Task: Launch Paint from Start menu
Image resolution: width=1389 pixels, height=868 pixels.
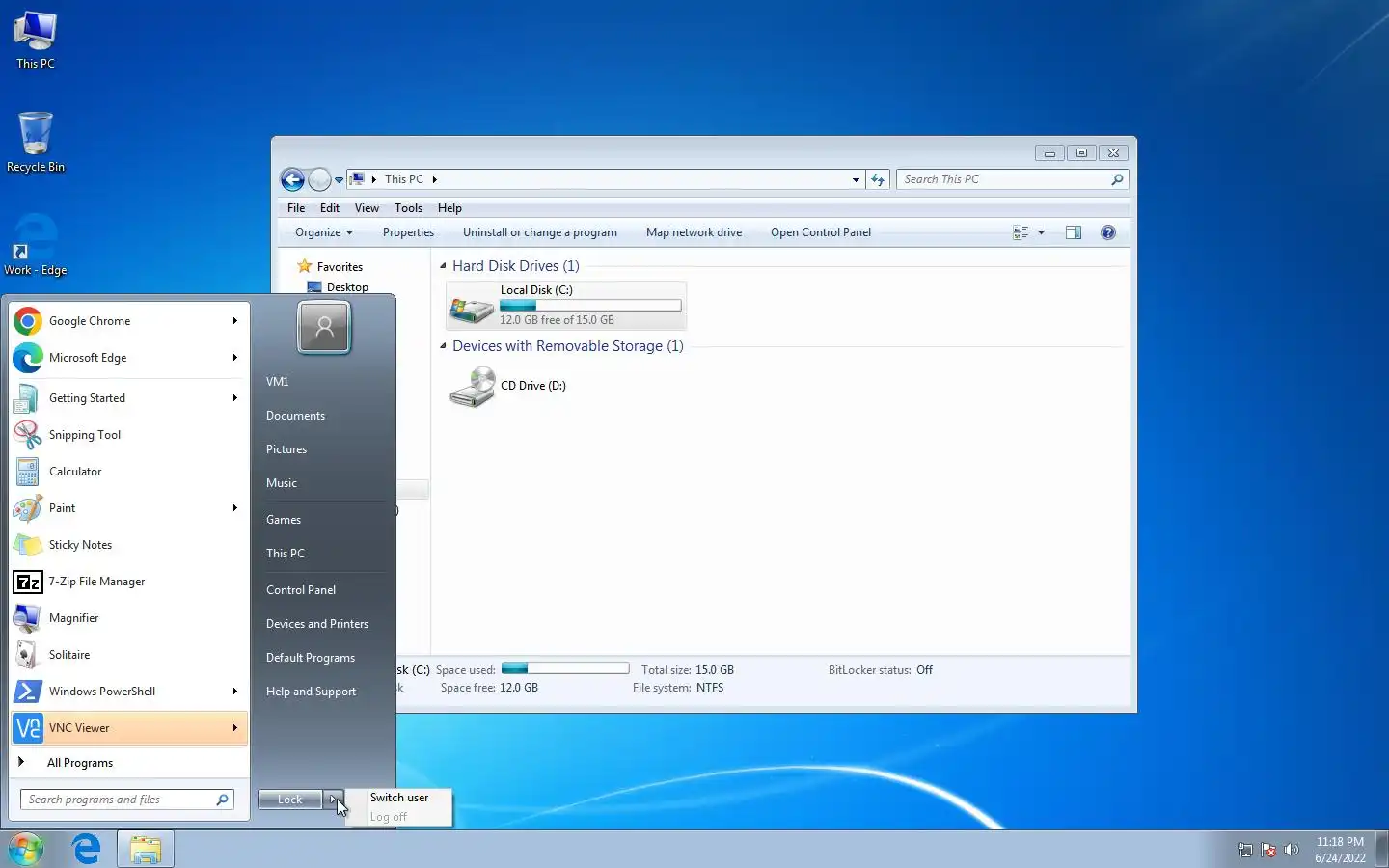Action: (x=129, y=508)
